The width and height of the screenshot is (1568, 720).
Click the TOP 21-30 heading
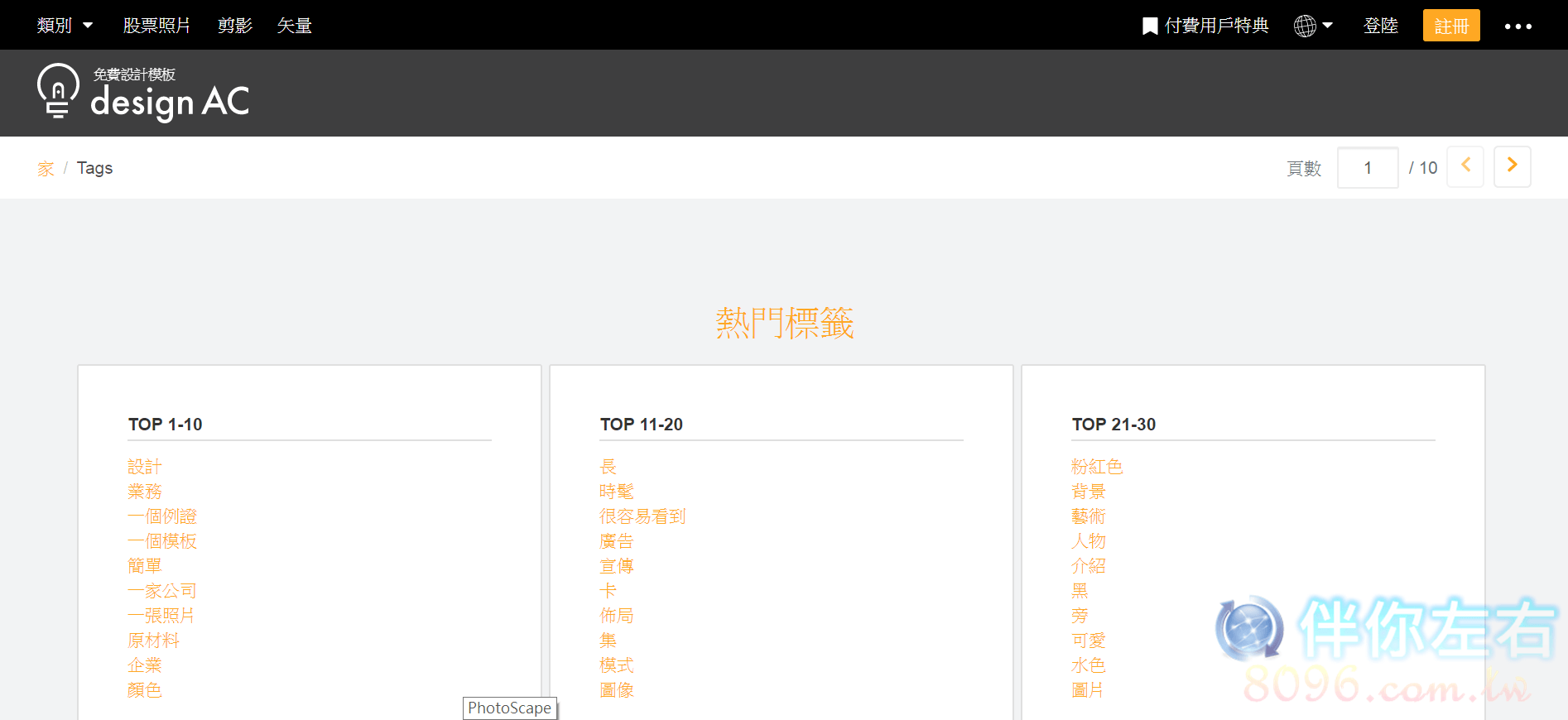click(x=1114, y=425)
